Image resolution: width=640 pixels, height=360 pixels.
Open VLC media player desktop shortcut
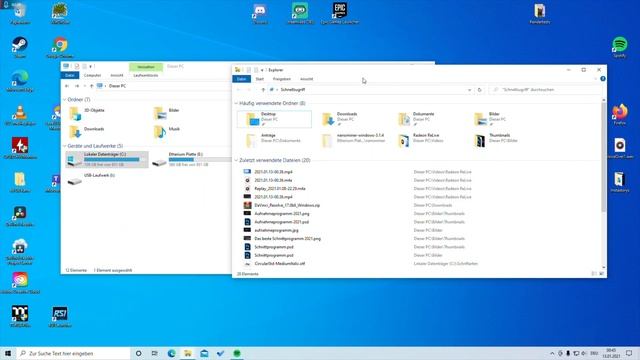(20, 115)
